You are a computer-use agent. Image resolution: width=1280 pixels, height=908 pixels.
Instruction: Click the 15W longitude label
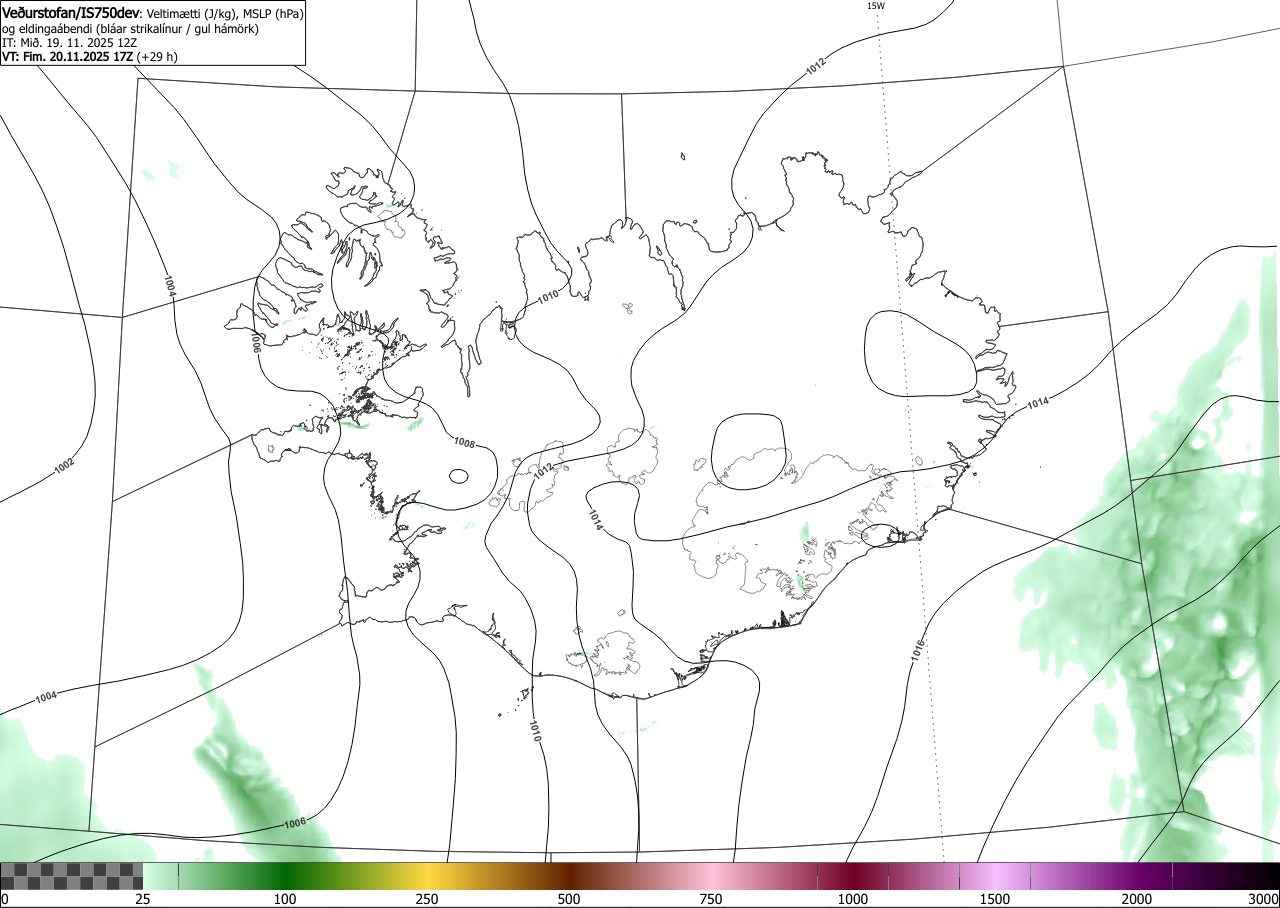[x=875, y=6]
